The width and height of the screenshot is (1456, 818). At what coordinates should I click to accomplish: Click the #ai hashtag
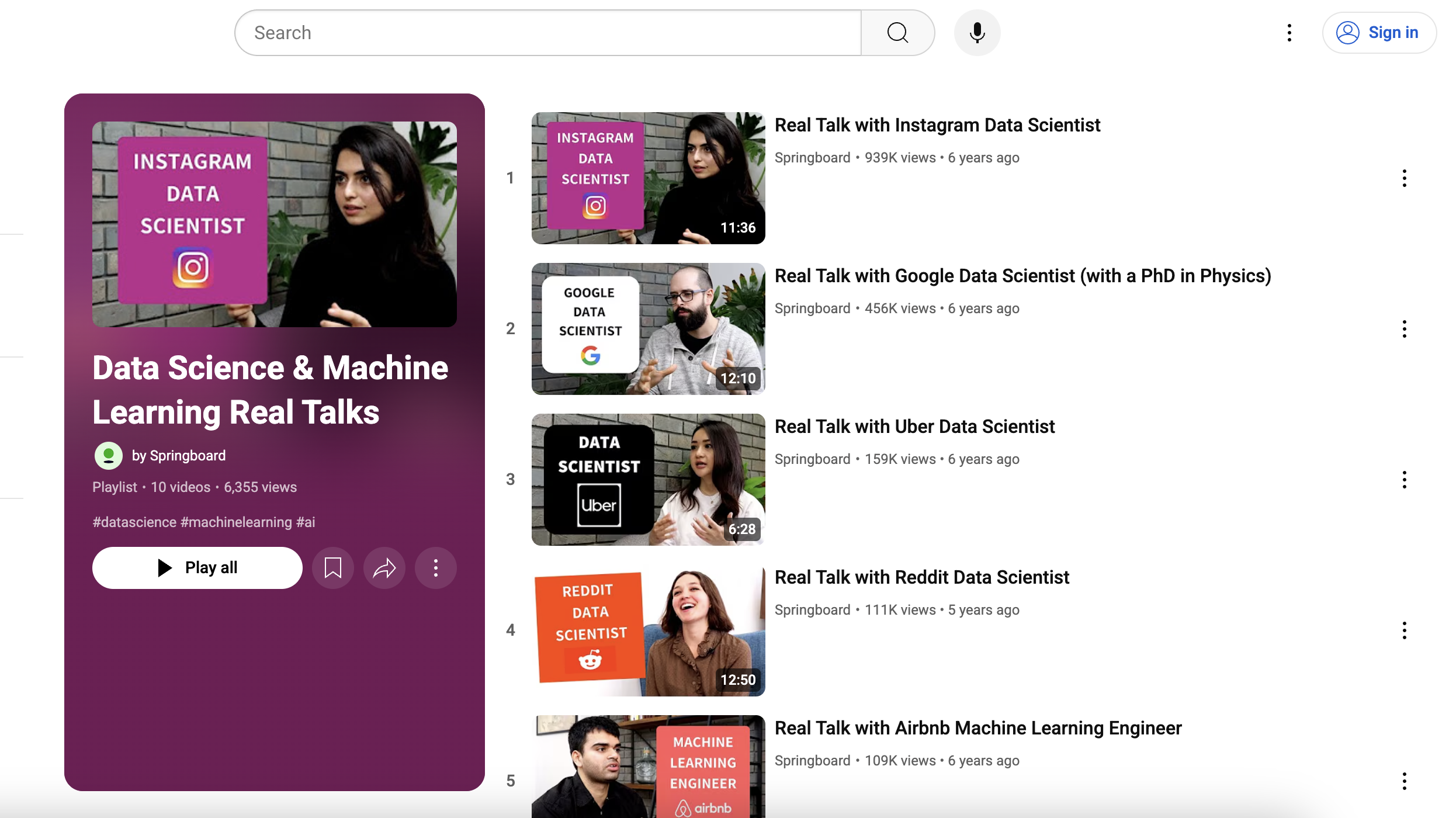pos(306,522)
